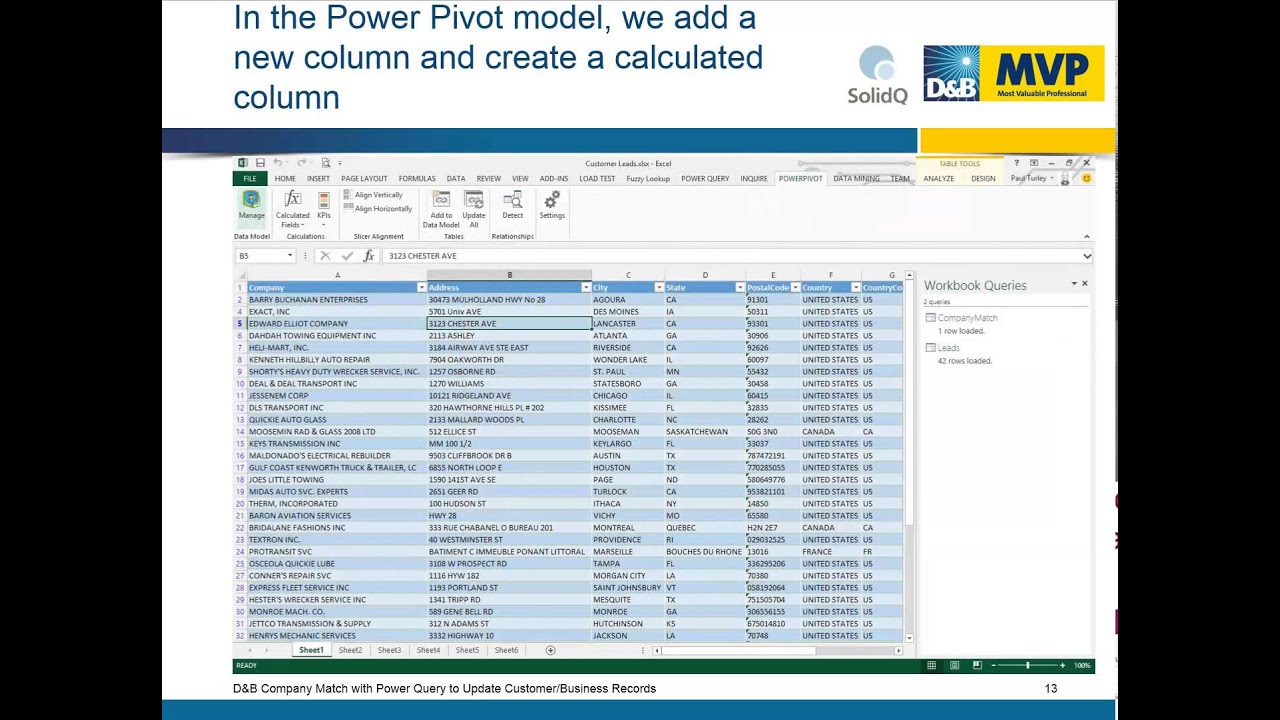Switch to the DATA MINING ribbon tab
The image size is (1280, 720).
pos(857,179)
